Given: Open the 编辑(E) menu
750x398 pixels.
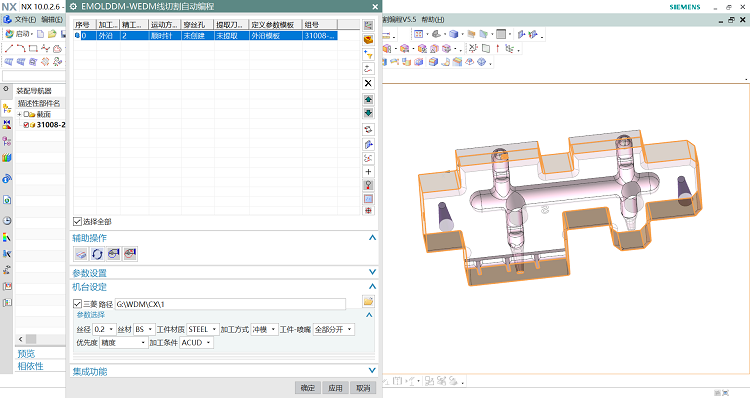Looking at the screenshot, I should coord(52,20).
